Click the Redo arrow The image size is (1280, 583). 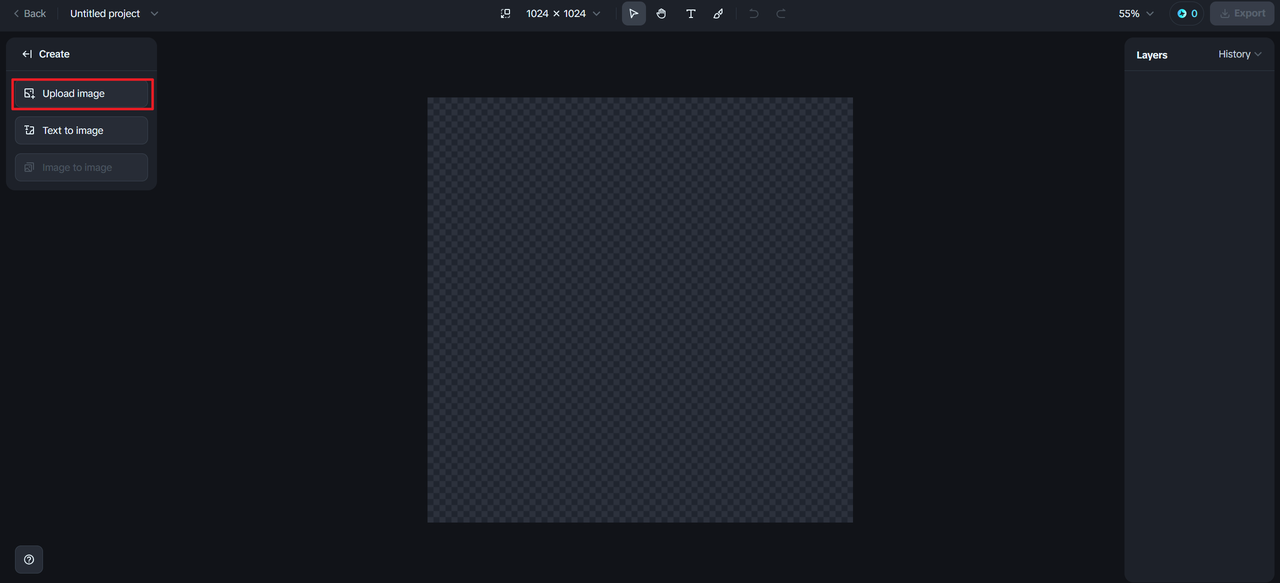coord(781,14)
